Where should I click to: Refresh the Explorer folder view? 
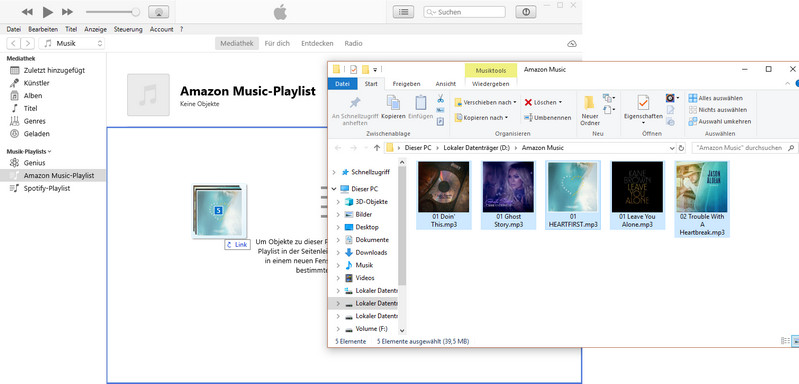click(681, 148)
